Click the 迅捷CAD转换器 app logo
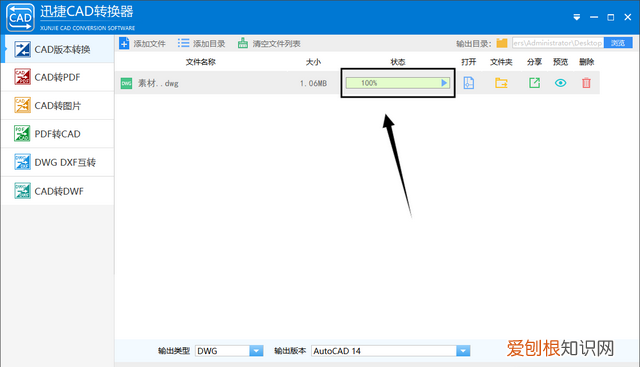 [20, 17]
